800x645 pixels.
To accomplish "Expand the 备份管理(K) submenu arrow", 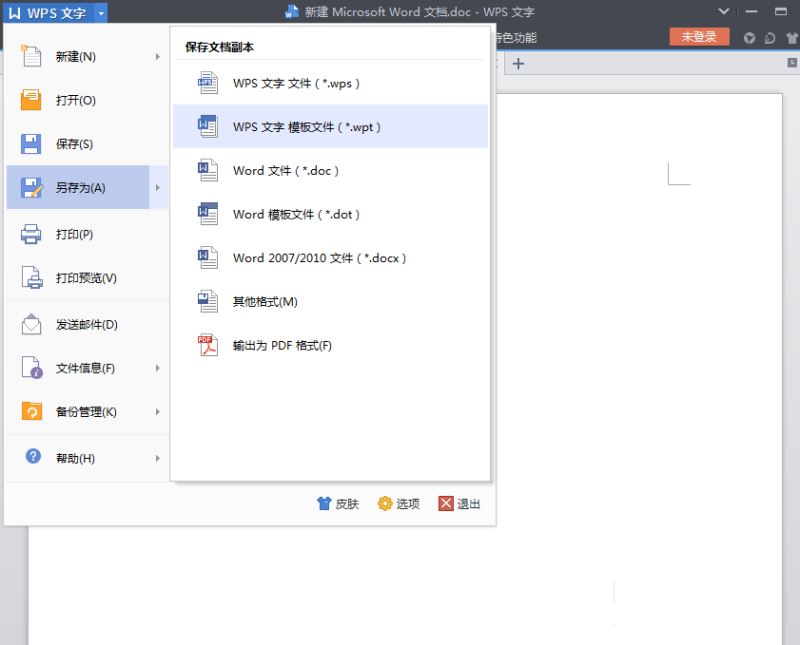I will 158,411.
